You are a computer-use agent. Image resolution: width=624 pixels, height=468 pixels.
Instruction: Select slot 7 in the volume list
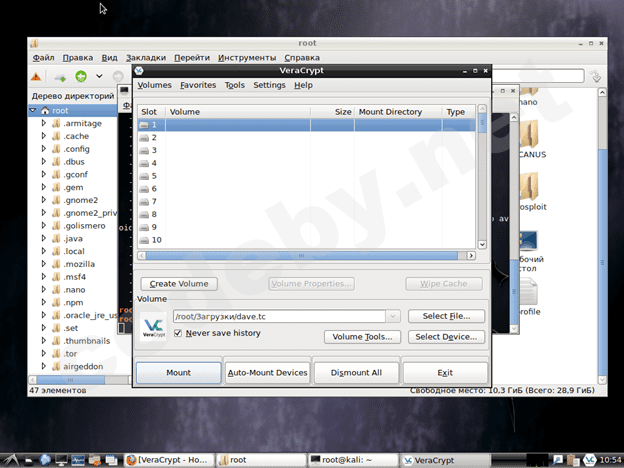(306, 201)
